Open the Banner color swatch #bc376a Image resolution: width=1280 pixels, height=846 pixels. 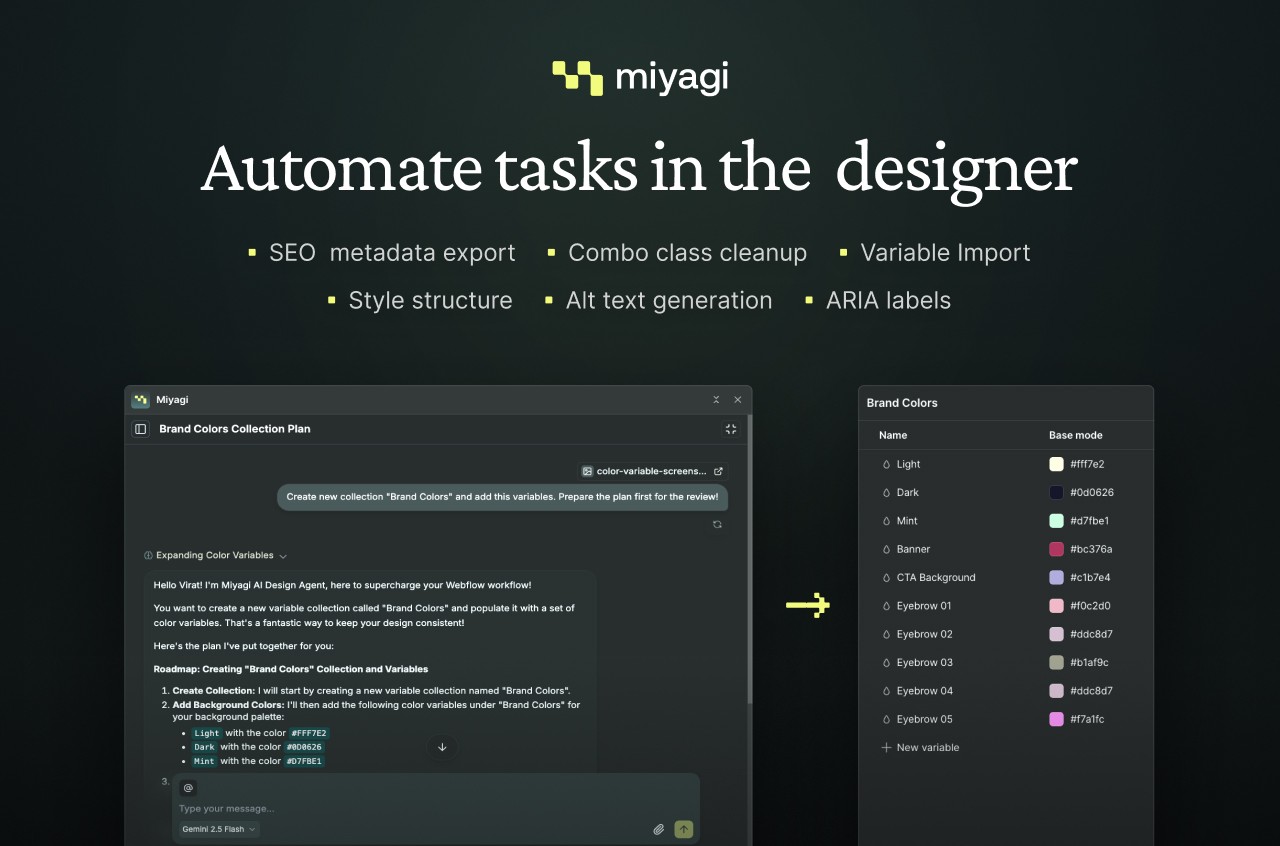[x=1056, y=549]
